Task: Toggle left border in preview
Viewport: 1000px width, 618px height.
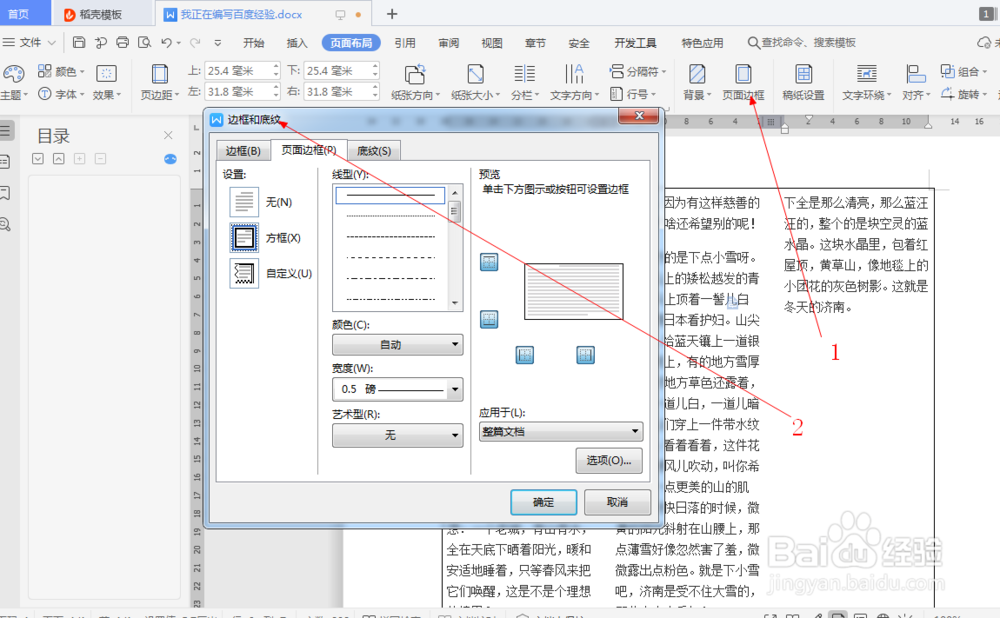Action: tap(525, 355)
